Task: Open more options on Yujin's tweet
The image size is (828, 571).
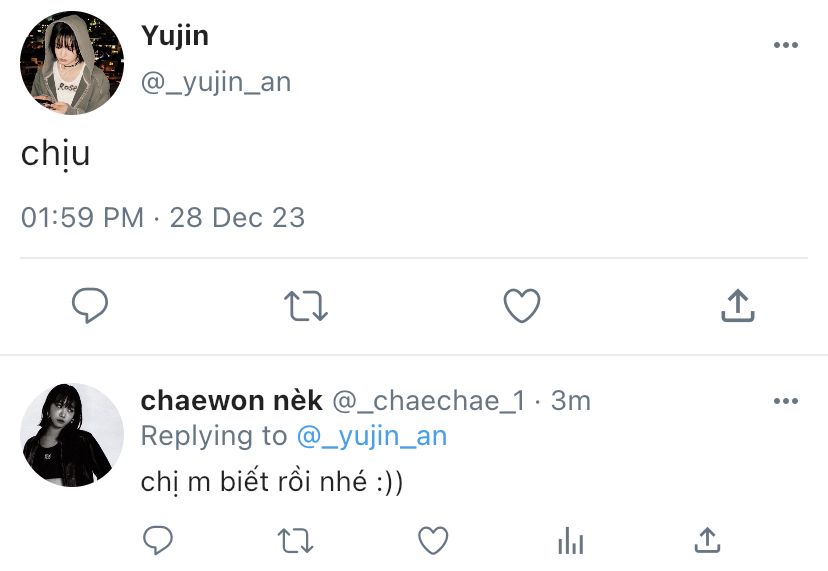Action: (x=786, y=46)
